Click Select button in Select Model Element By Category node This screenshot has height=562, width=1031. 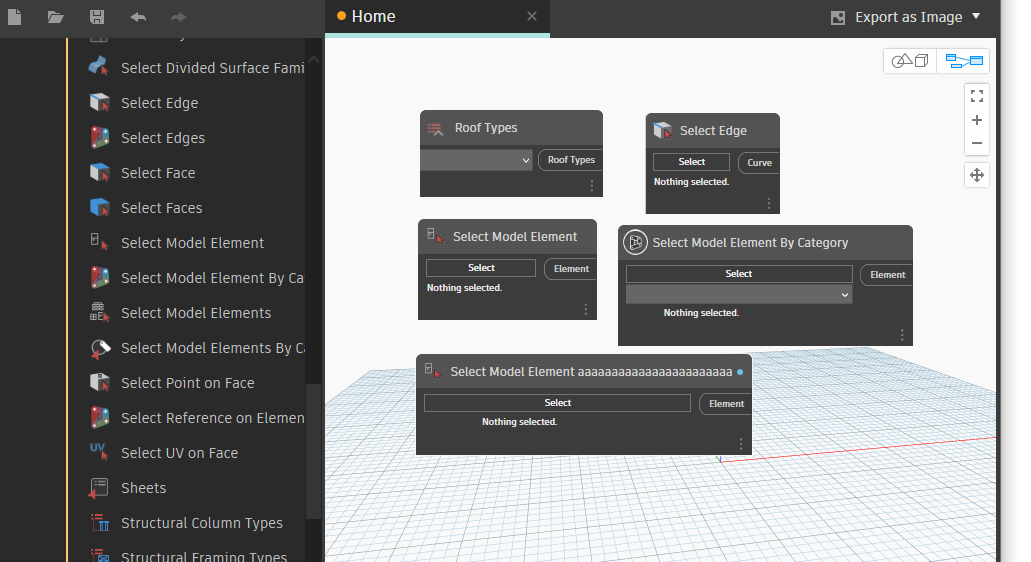coord(739,273)
